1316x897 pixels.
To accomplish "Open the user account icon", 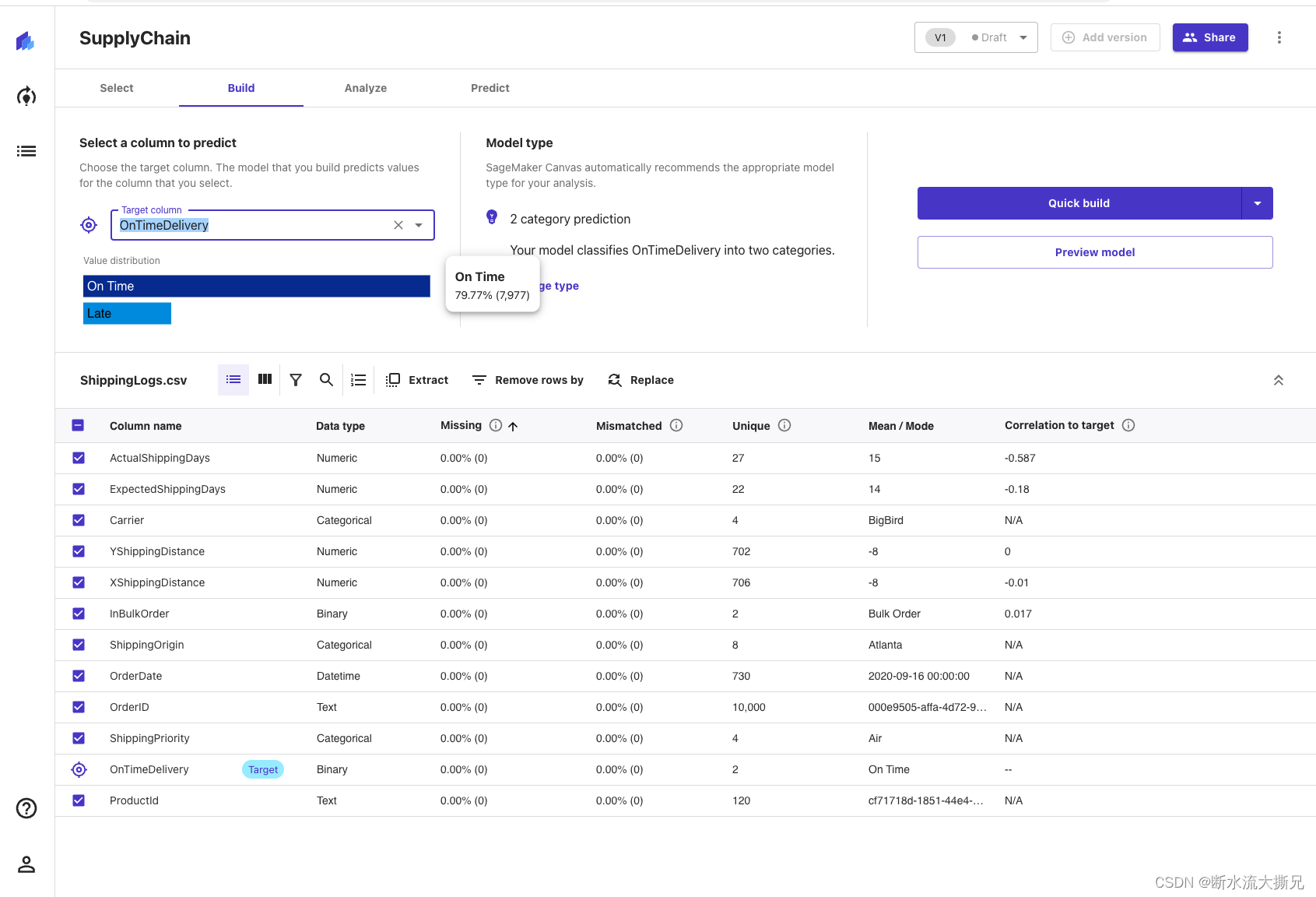I will pos(26,864).
